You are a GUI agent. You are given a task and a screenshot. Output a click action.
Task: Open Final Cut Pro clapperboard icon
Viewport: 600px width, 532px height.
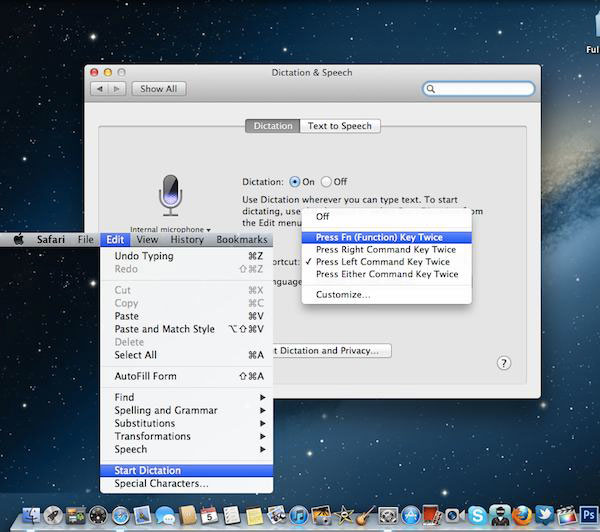[x=566, y=515]
